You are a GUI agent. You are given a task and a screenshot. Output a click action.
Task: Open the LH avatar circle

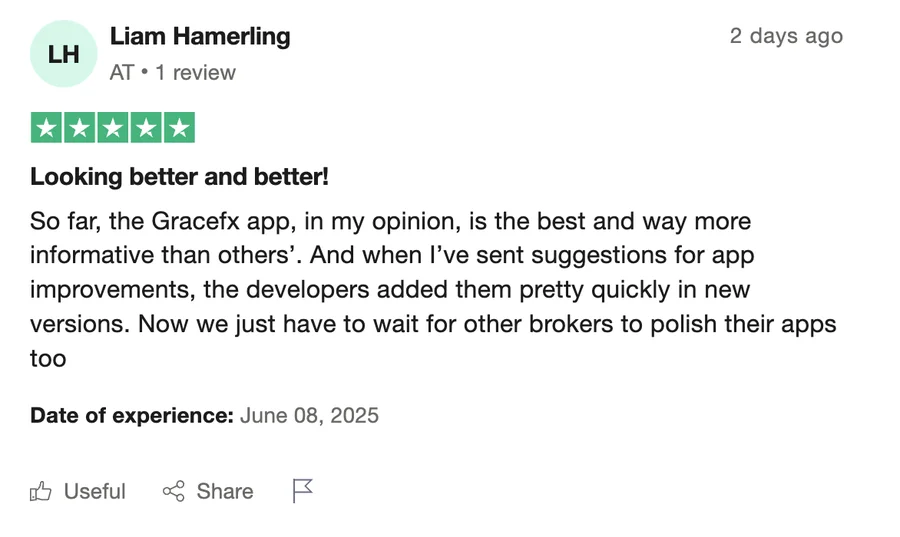[x=64, y=54]
